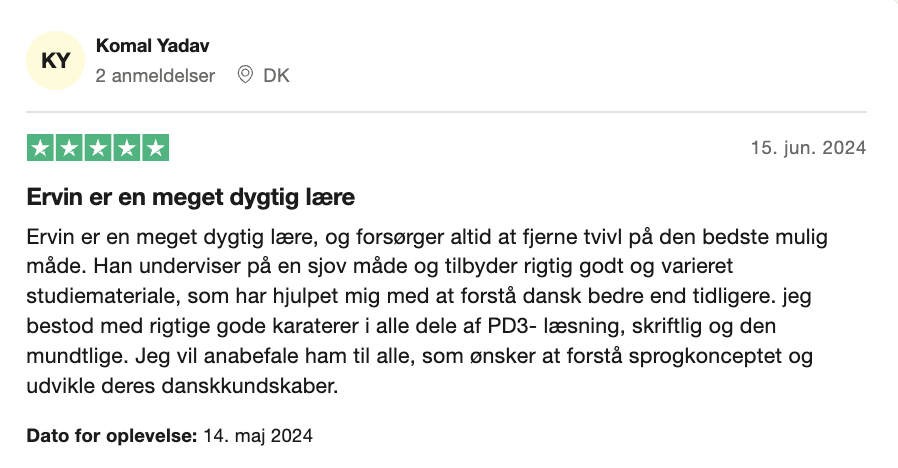Click the KY avatar circle
Image resolution: width=898 pixels, height=468 pixels.
[56, 61]
